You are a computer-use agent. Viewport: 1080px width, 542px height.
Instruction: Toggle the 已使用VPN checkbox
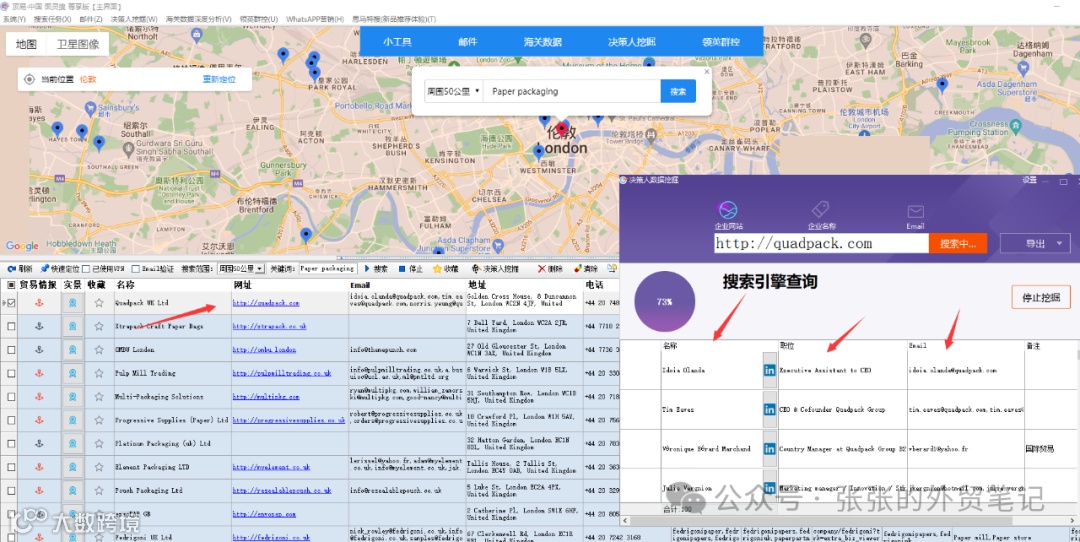click(x=87, y=269)
